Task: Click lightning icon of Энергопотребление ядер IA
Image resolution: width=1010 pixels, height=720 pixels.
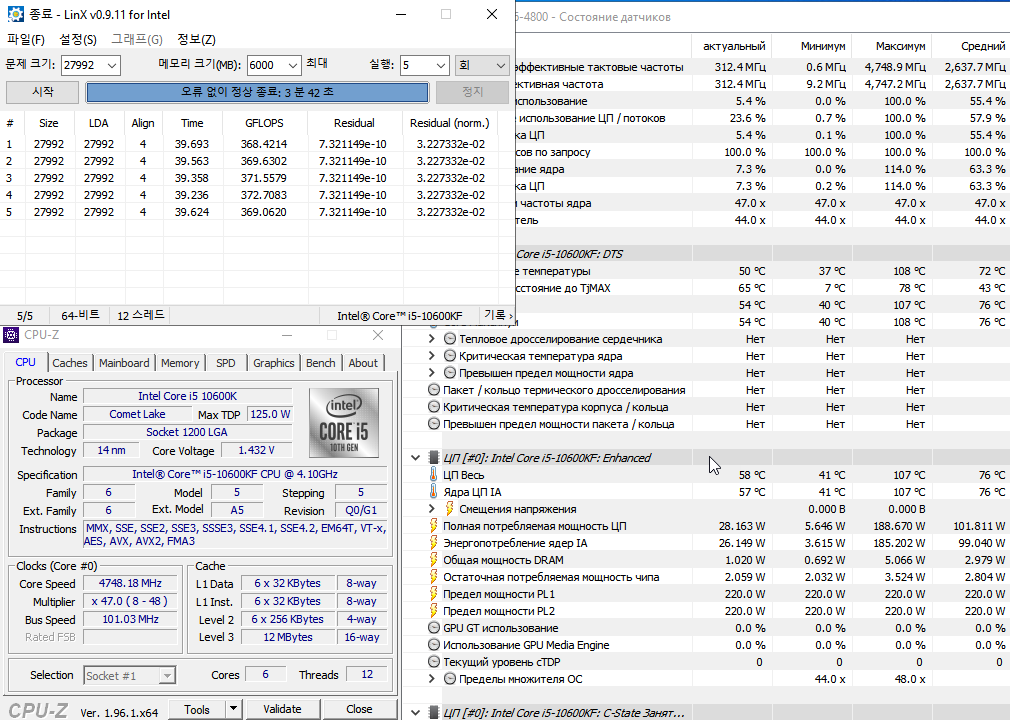Action: (434, 543)
